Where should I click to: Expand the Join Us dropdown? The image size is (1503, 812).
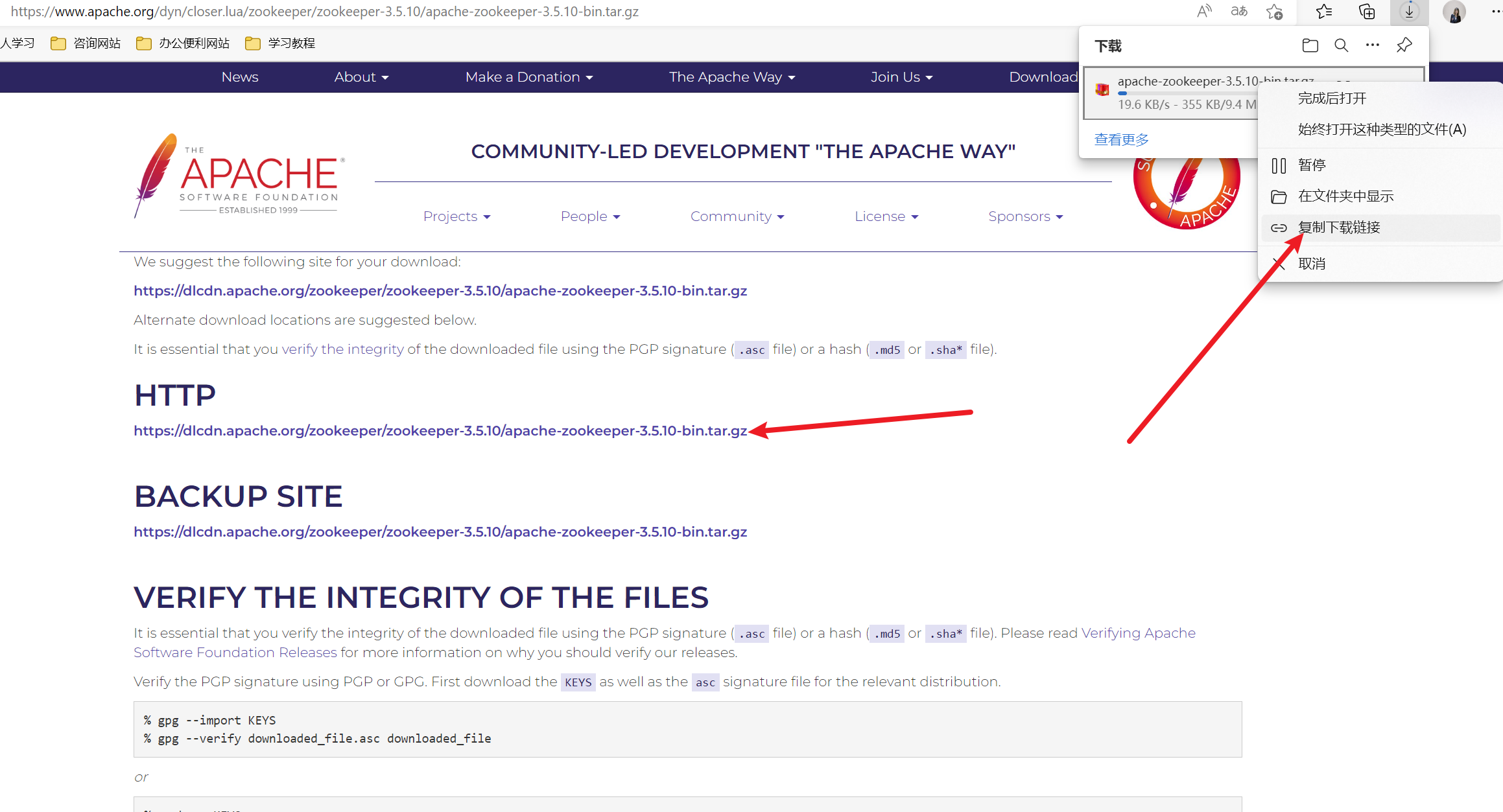pos(901,77)
